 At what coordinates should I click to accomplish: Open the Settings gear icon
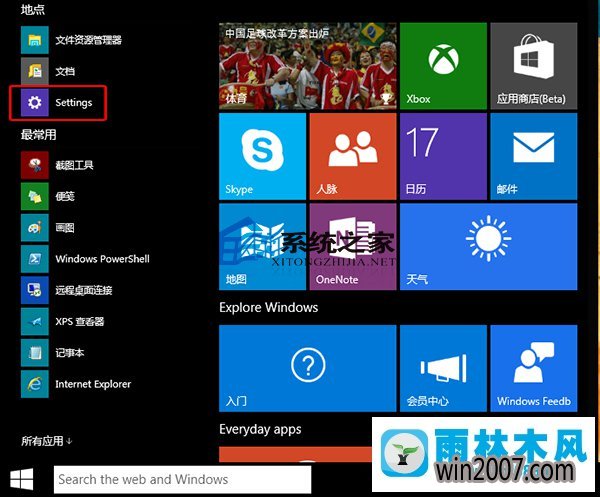coord(34,103)
